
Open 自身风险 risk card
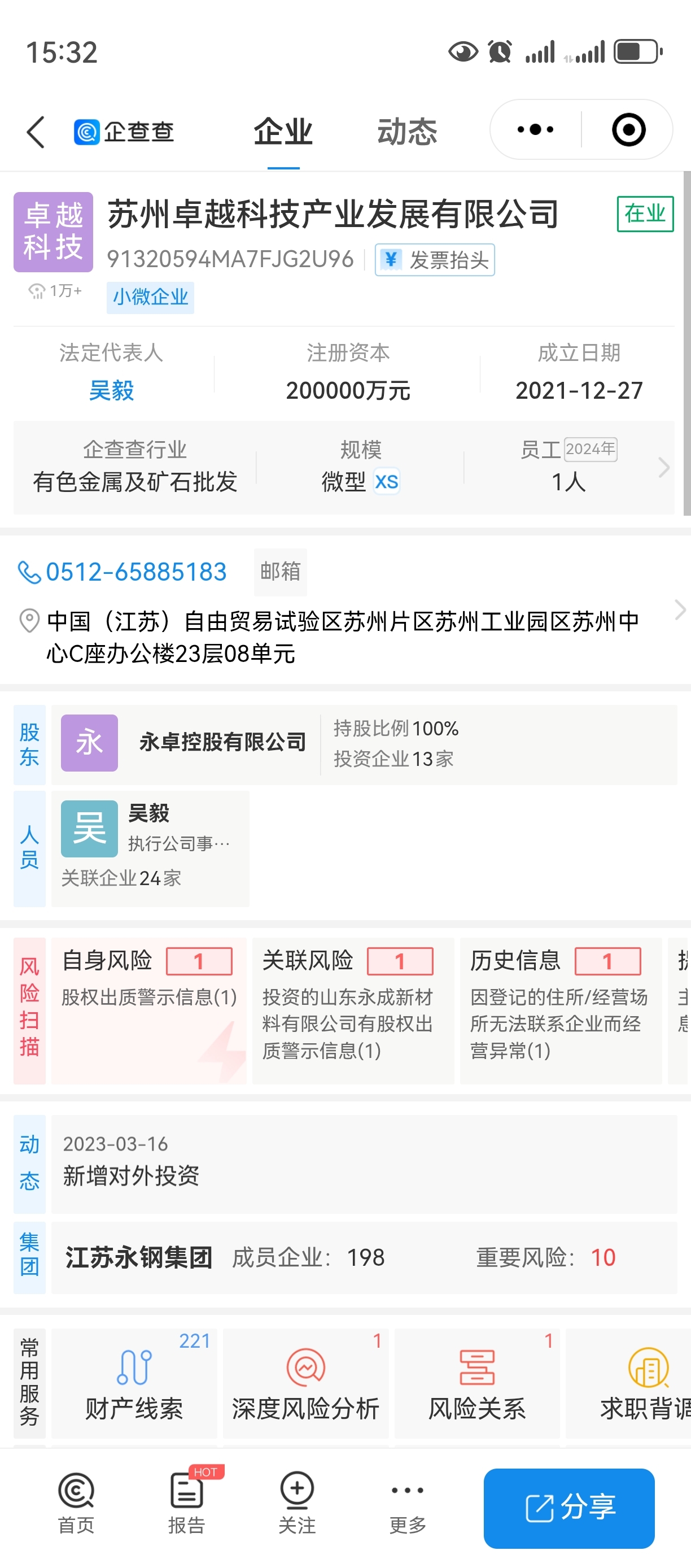click(x=149, y=1011)
